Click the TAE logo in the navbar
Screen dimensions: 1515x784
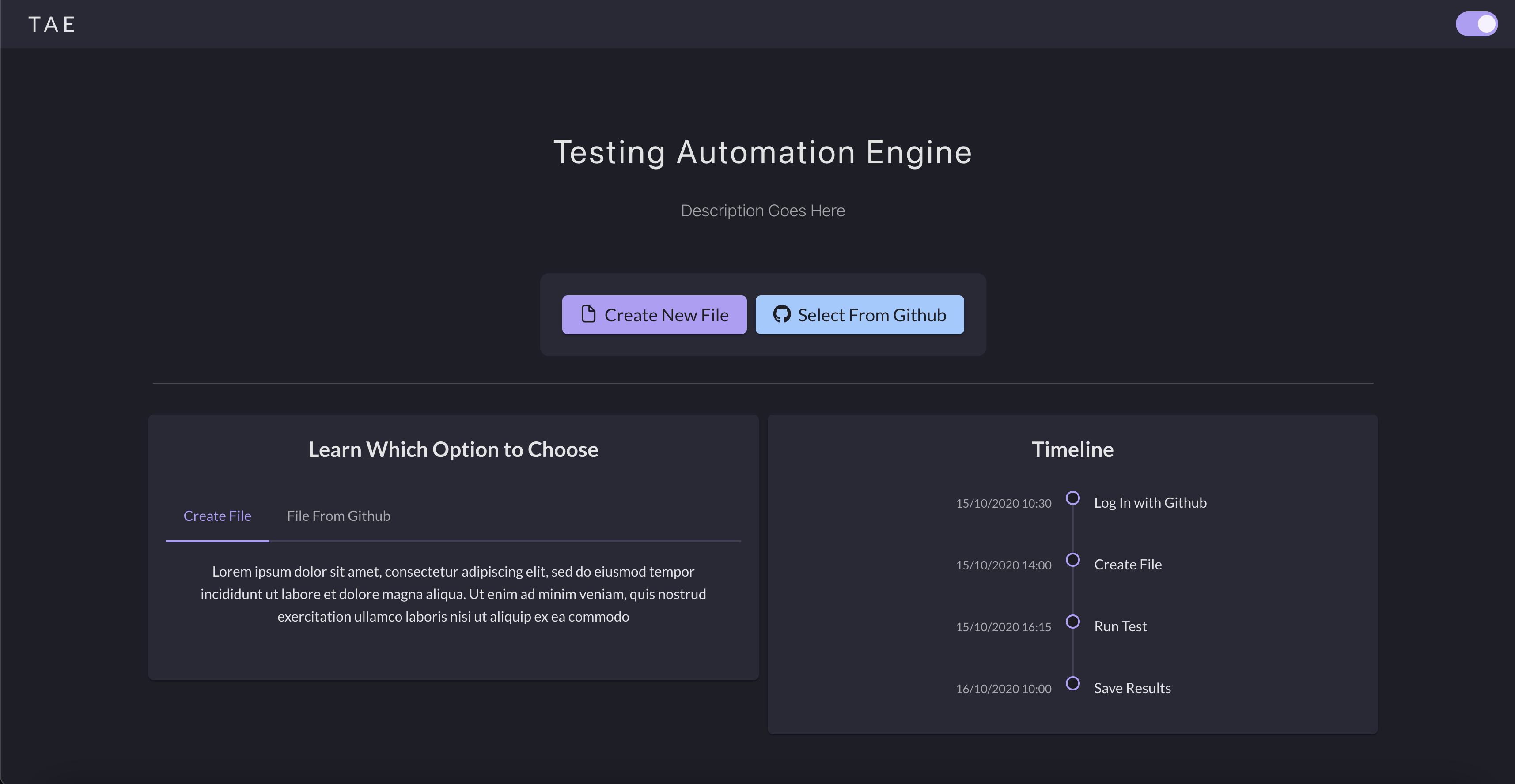[x=52, y=25]
